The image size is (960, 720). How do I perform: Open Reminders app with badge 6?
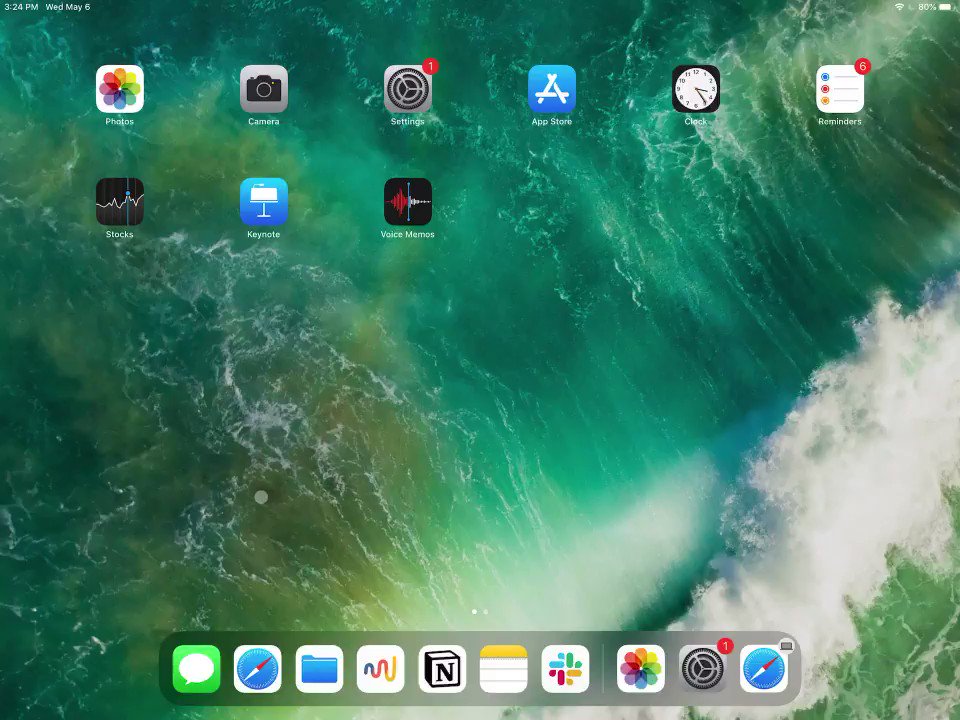(840, 89)
